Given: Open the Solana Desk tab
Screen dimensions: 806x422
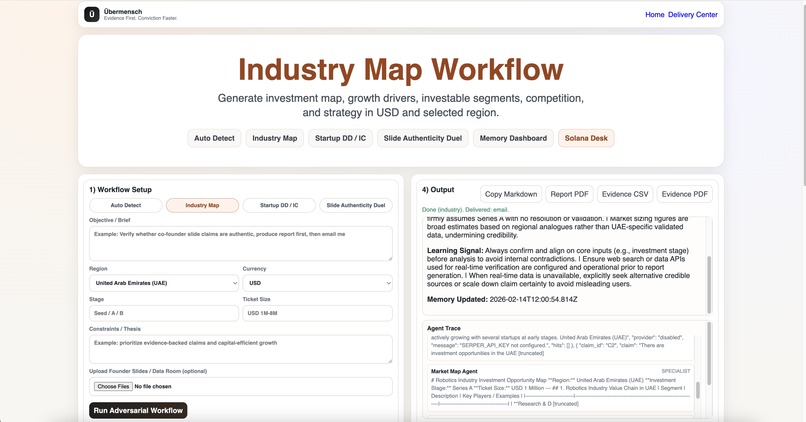Looking at the screenshot, I should point(586,138).
